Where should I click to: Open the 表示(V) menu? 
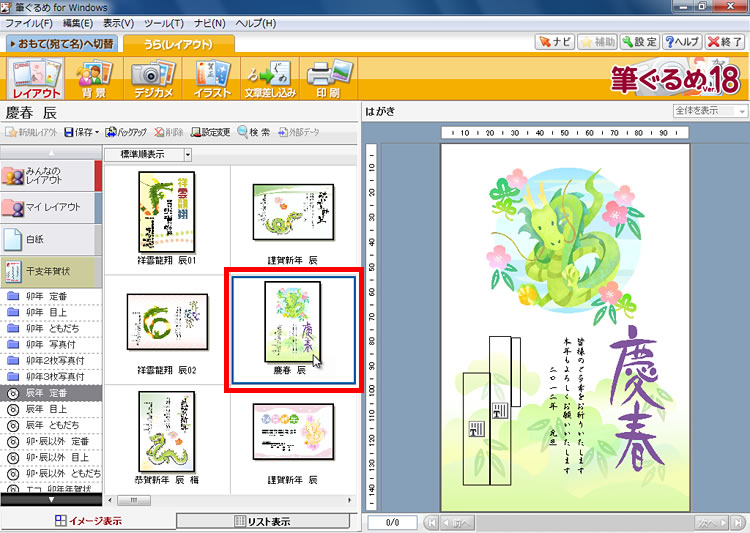[x=119, y=23]
